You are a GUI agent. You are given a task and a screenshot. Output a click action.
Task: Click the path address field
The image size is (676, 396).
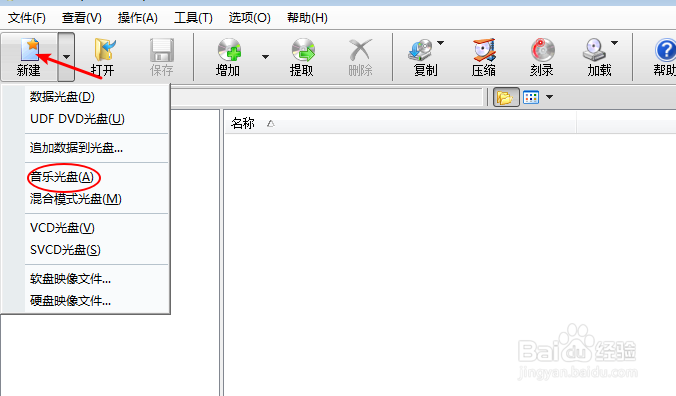tap(326, 97)
